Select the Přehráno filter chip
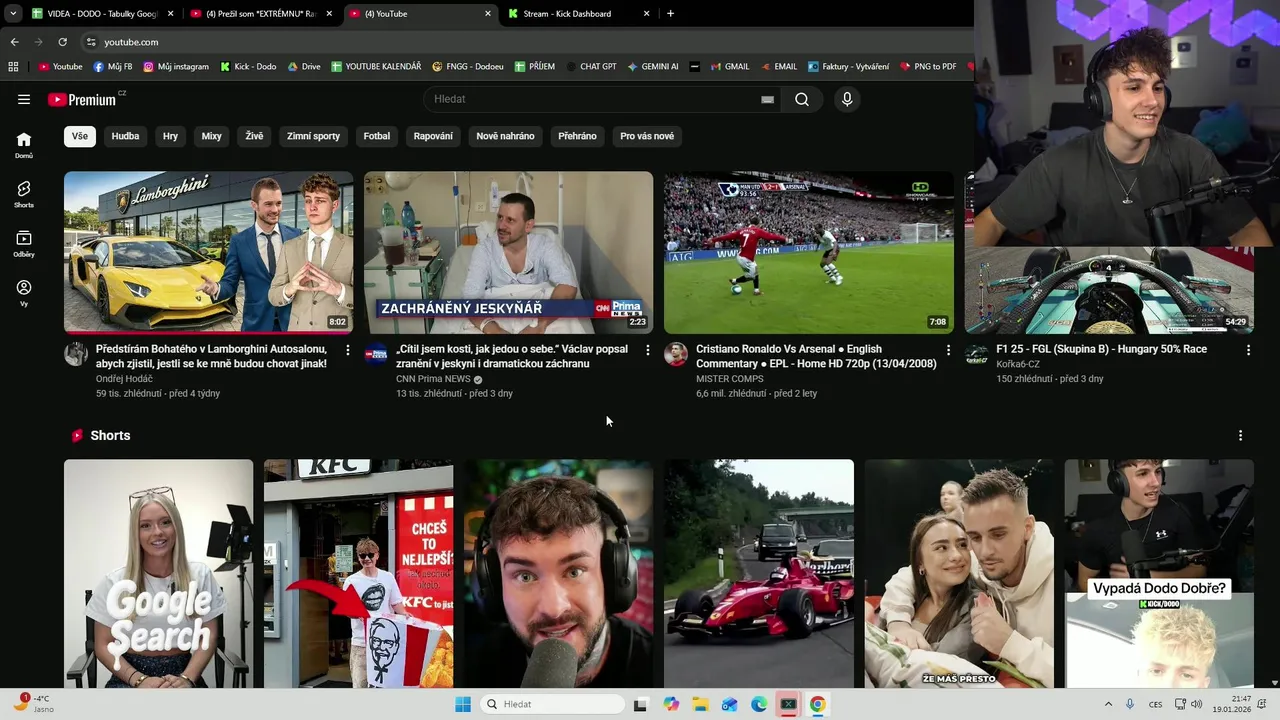1280x720 pixels. 577,136
